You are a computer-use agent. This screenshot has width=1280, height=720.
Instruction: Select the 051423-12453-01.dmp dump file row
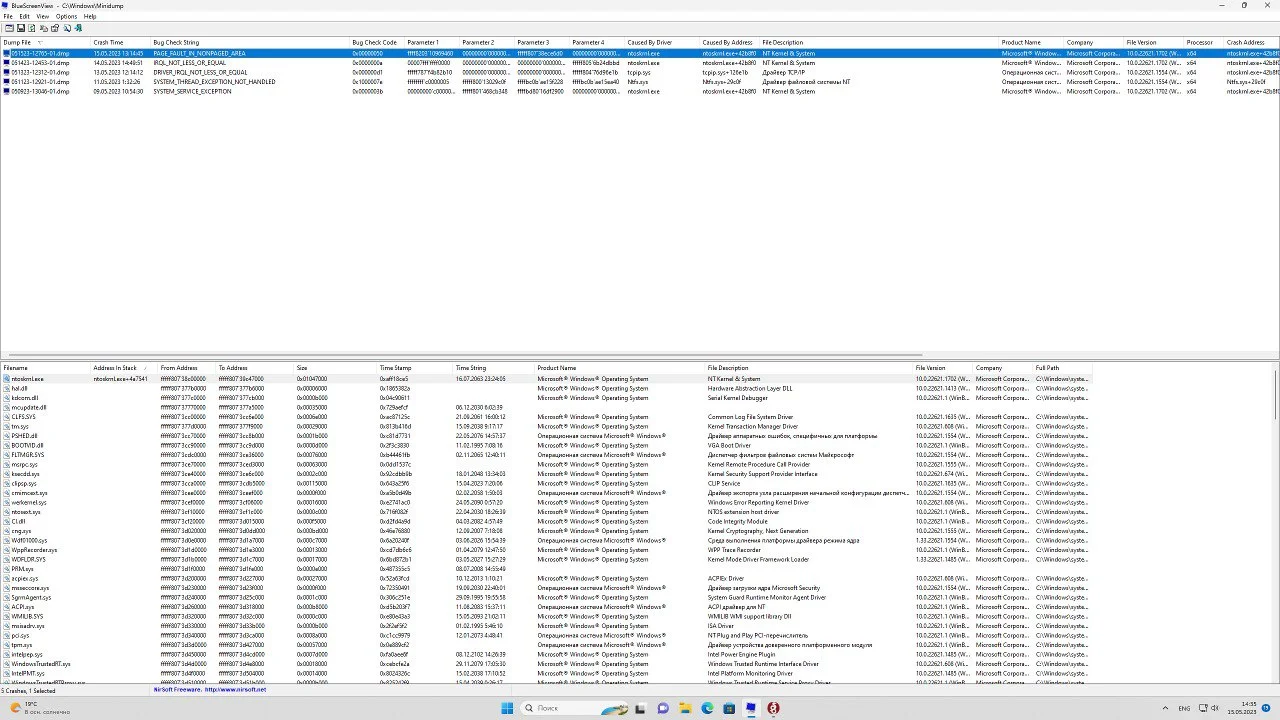click(x=40, y=63)
